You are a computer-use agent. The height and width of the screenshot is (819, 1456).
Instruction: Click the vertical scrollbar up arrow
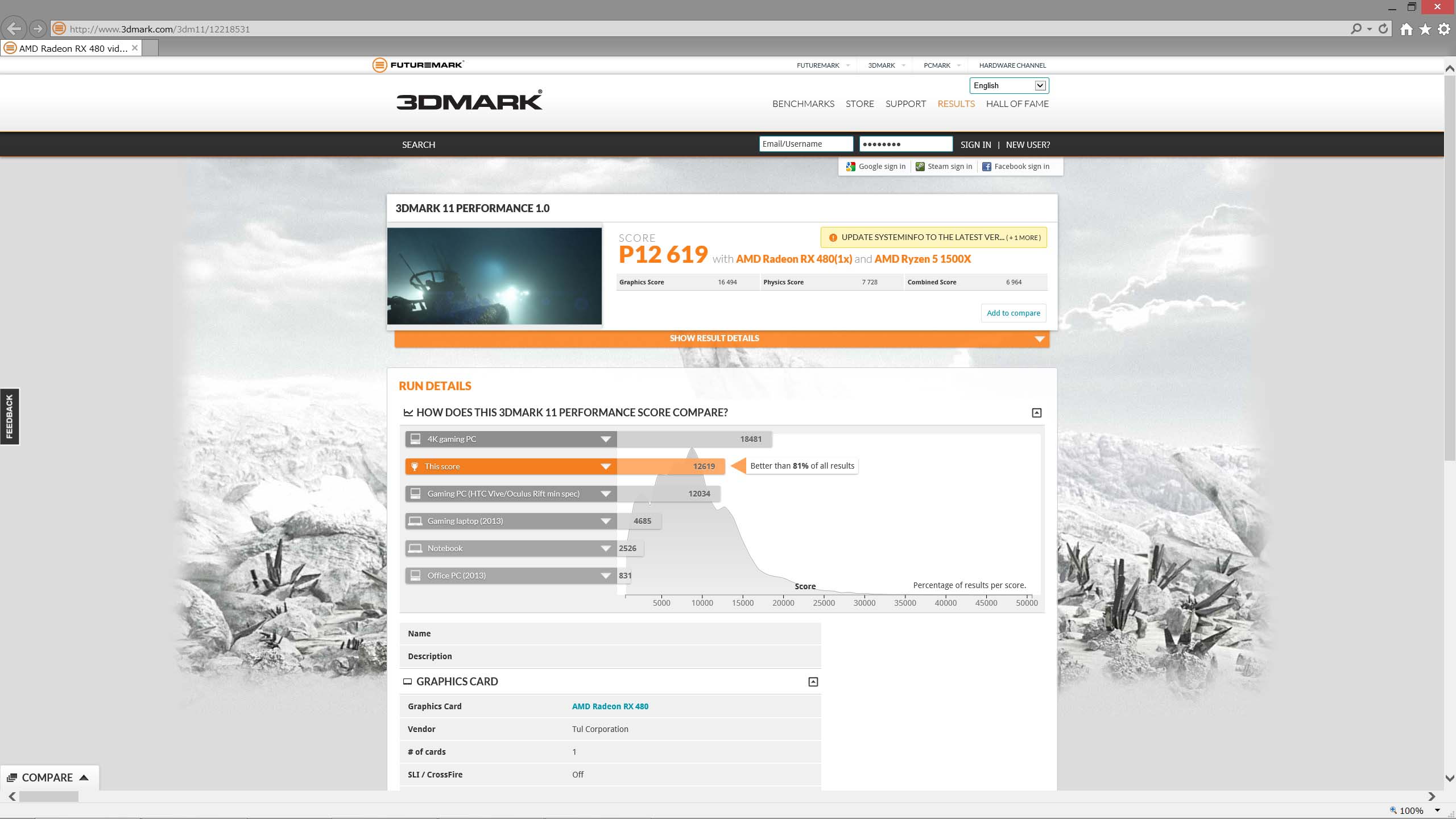click(1450, 69)
